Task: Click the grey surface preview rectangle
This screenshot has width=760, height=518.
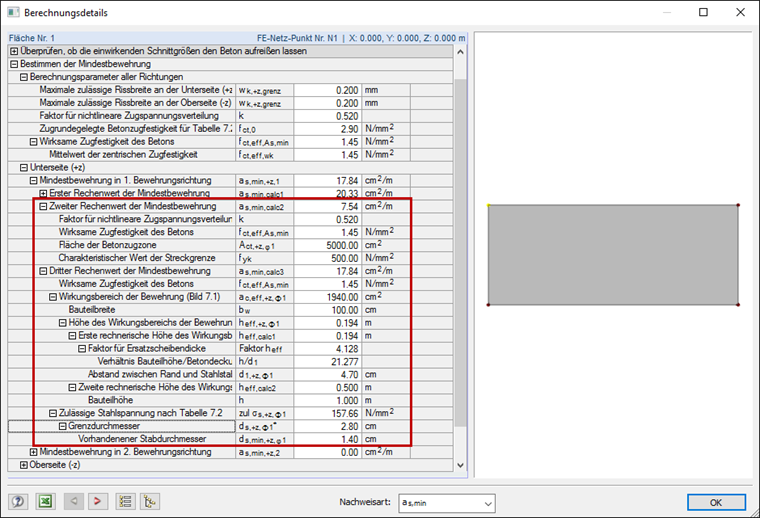Action: tap(613, 255)
